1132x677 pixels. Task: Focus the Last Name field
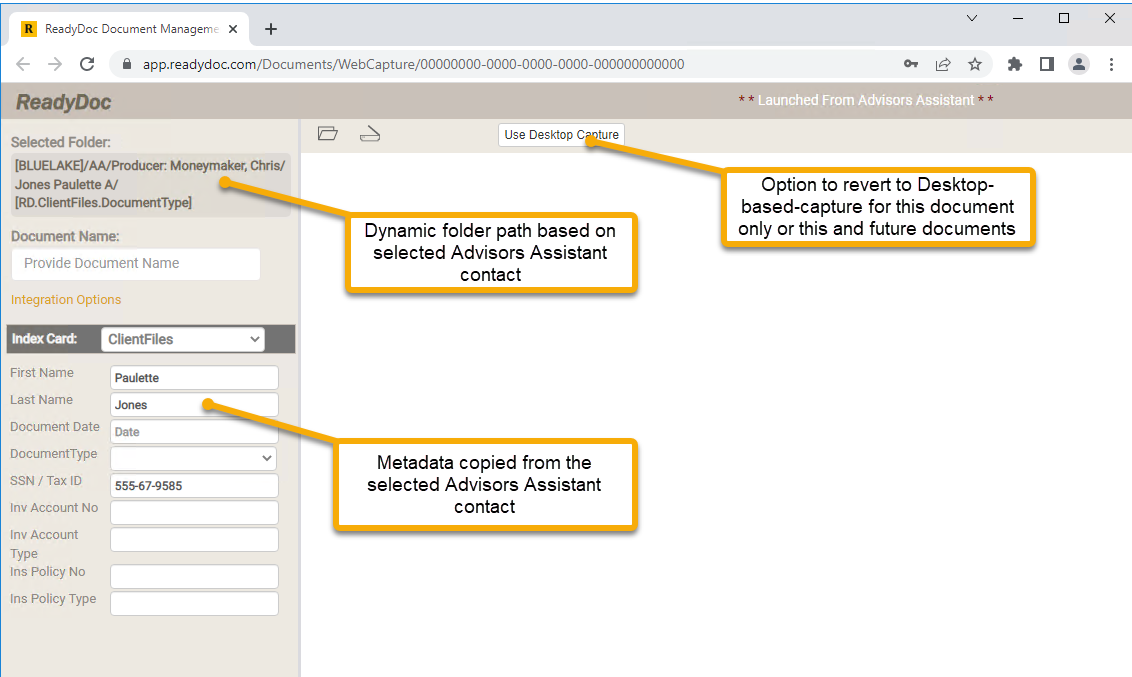pyautogui.click(x=194, y=405)
